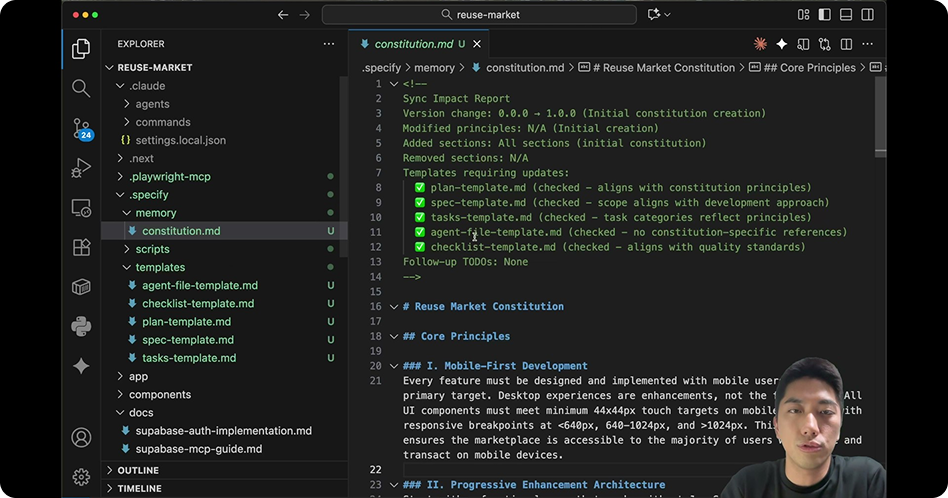Expand the scripts folder
Image resolution: width=948 pixels, height=498 pixels.
coord(152,249)
